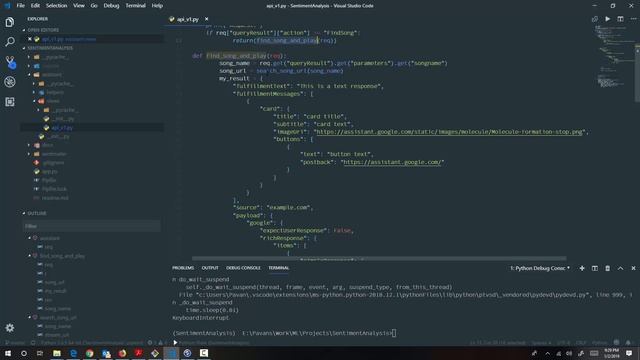
Task: Open test.py in the file tree
Action: (x=49, y=171)
